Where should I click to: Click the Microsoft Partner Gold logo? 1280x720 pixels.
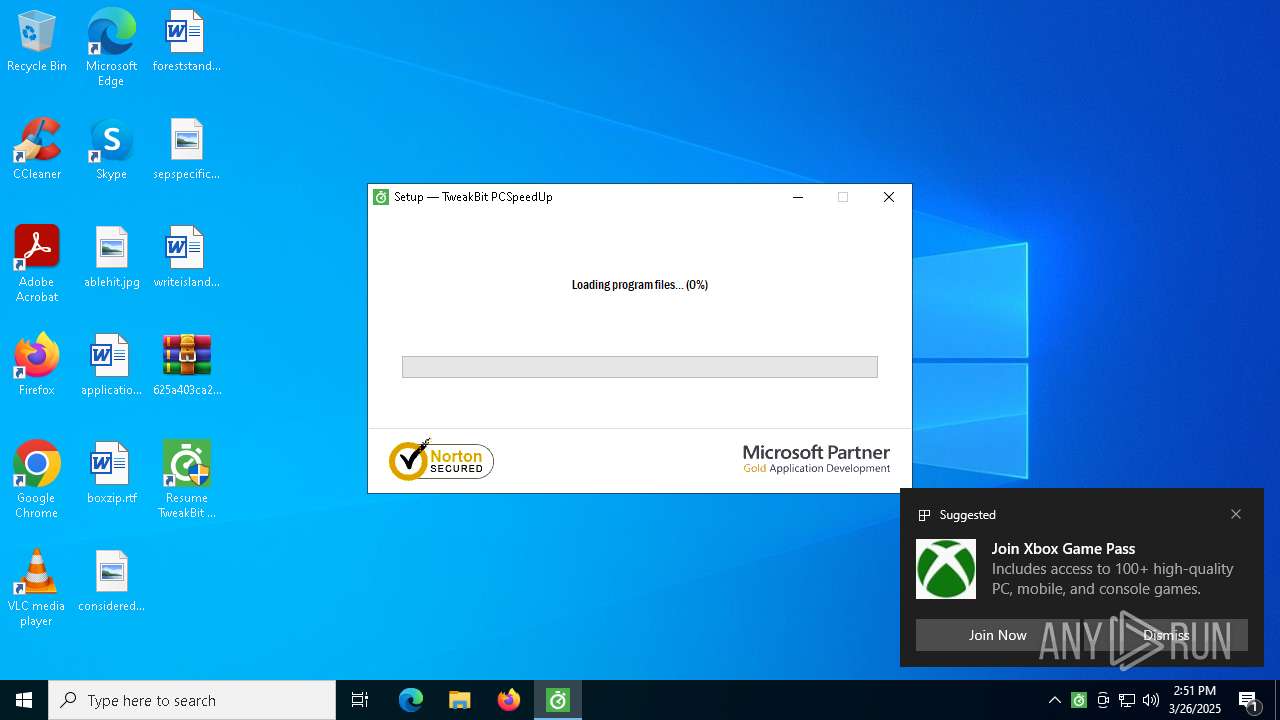pyautogui.click(x=816, y=460)
